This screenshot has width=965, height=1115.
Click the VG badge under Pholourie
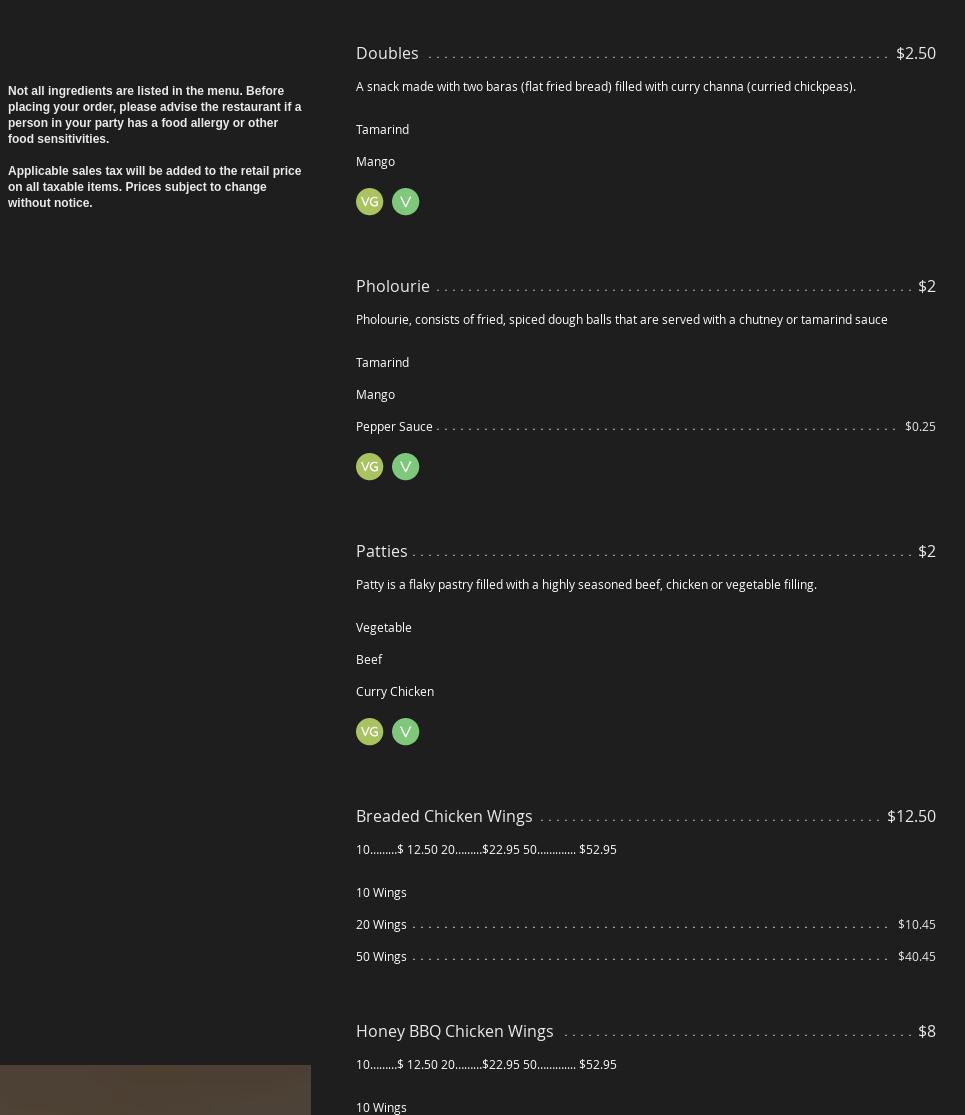tap(369, 467)
